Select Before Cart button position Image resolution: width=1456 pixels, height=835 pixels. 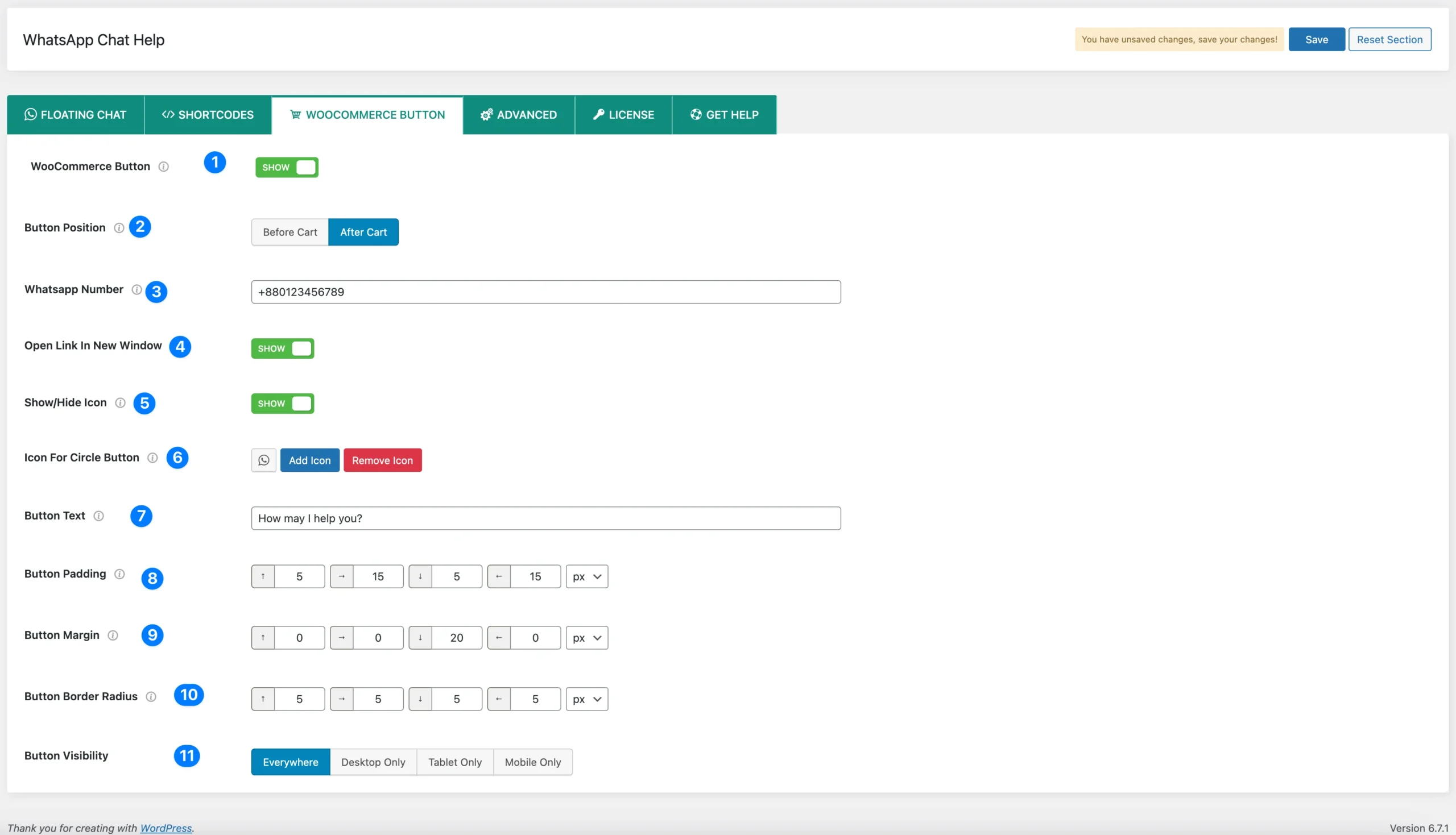pyautogui.click(x=289, y=232)
